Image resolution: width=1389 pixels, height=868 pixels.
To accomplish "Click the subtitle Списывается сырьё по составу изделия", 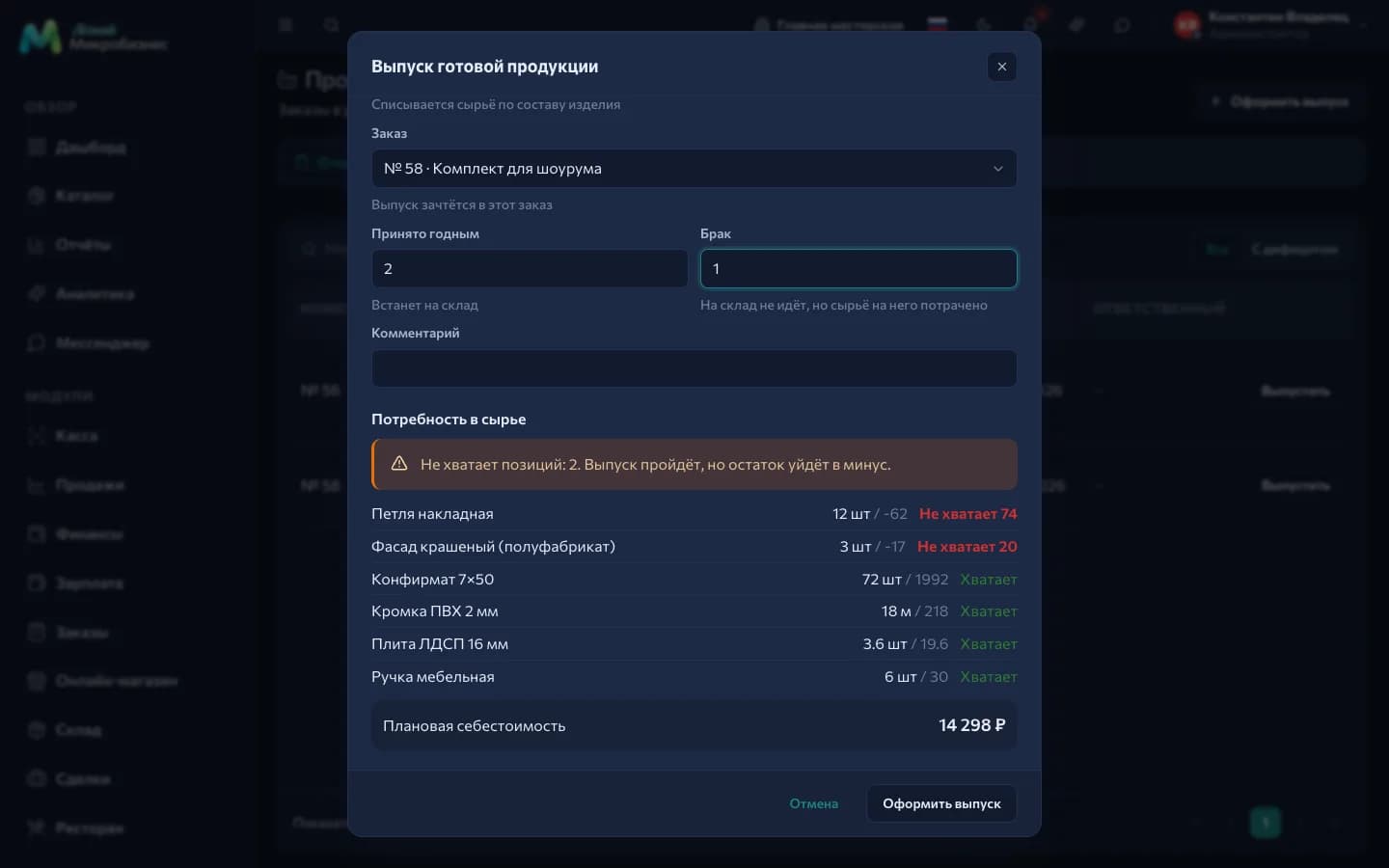I will (x=496, y=104).
